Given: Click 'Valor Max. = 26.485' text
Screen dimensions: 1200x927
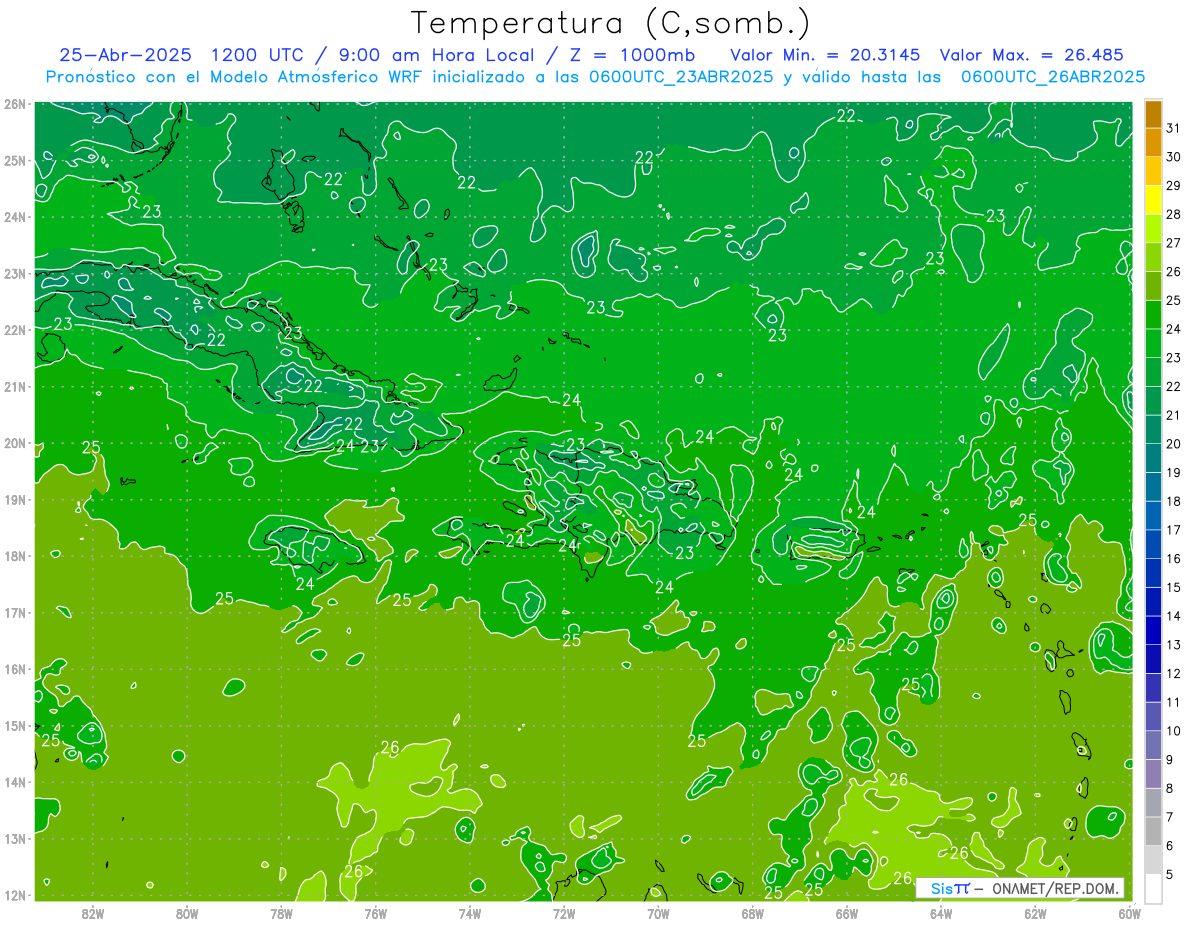Looking at the screenshot, I should click(1032, 55).
